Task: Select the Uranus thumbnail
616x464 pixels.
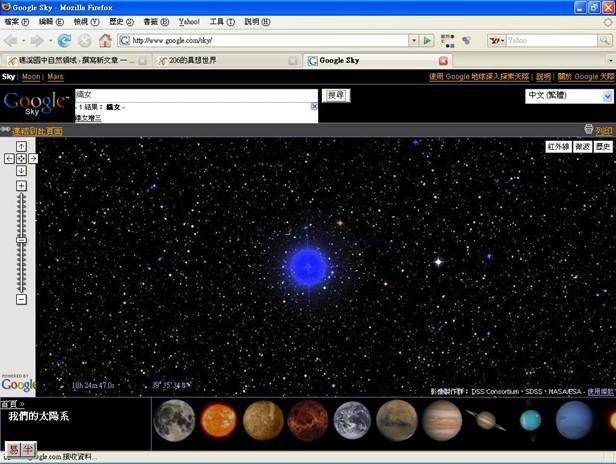Action: pyautogui.click(x=530, y=420)
